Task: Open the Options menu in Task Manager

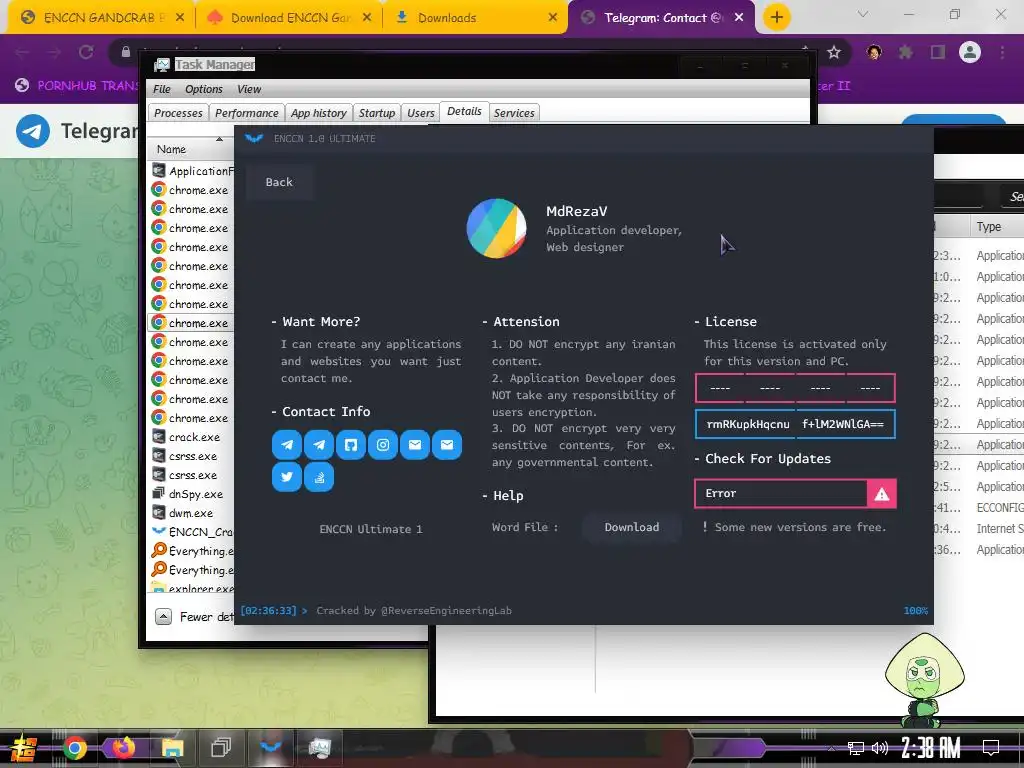Action: 204,89
